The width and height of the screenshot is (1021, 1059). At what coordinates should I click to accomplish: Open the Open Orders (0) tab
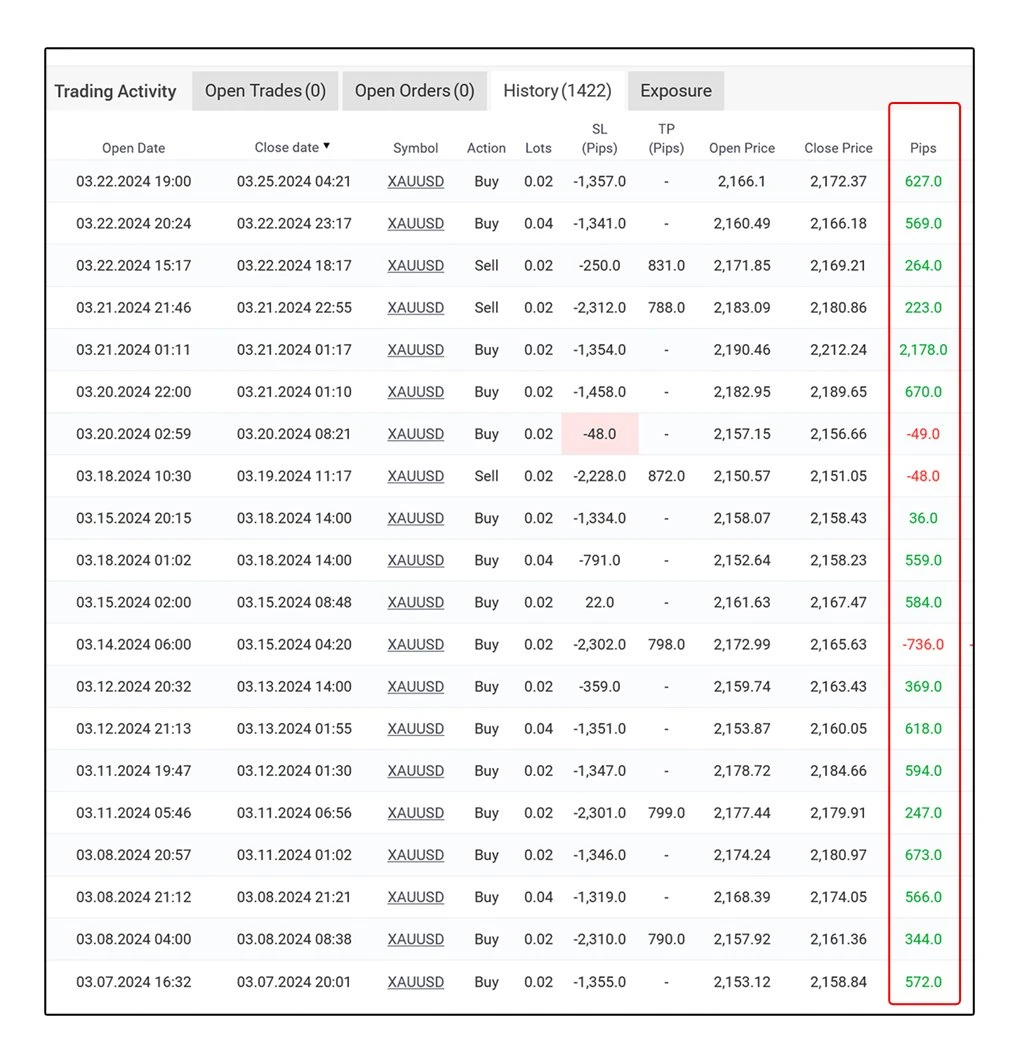pos(414,91)
